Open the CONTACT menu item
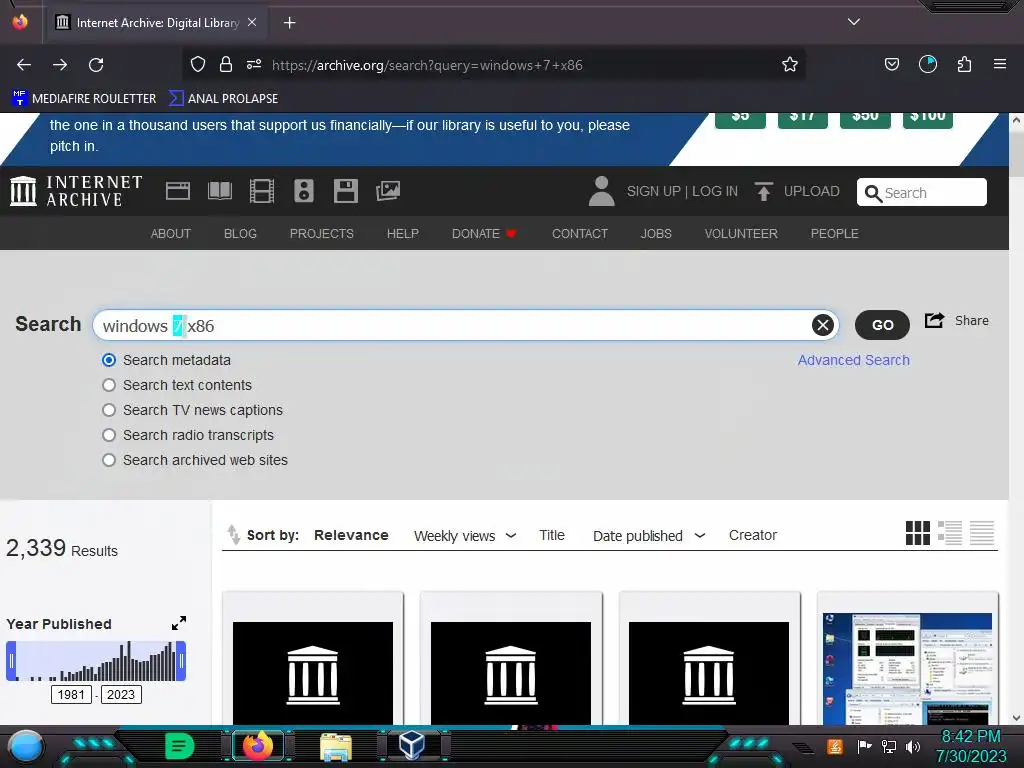 pyautogui.click(x=580, y=233)
